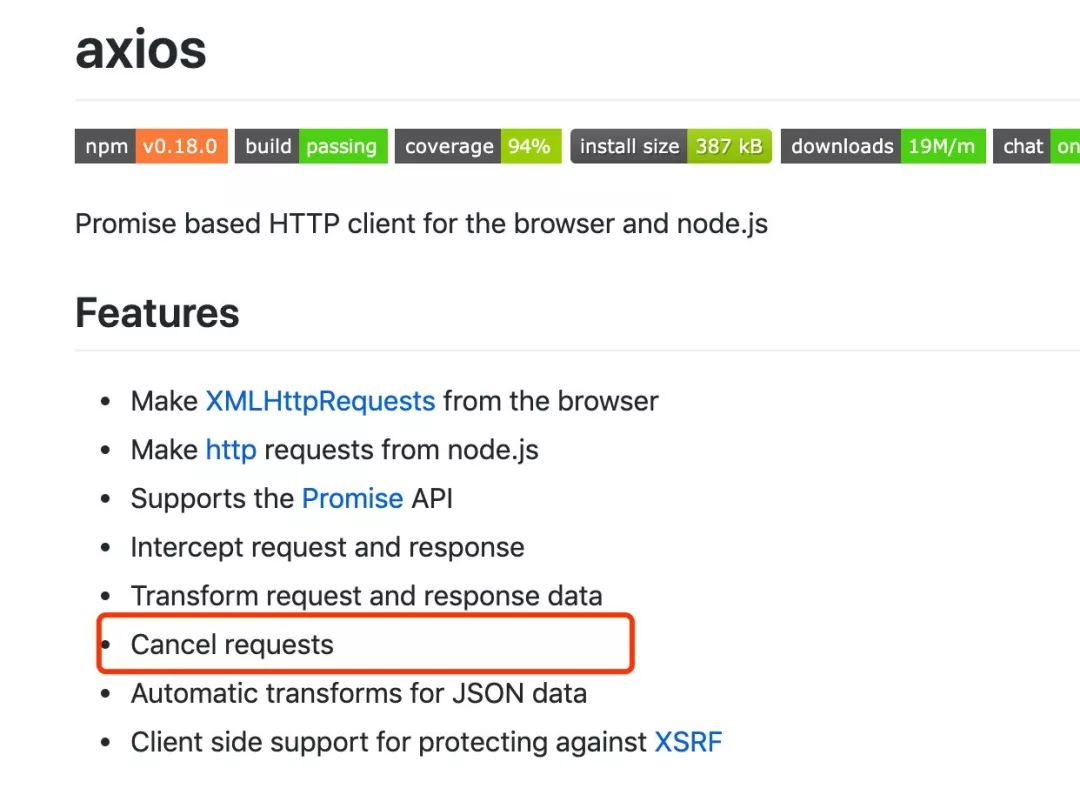Click the axios page title

[141, 49]
